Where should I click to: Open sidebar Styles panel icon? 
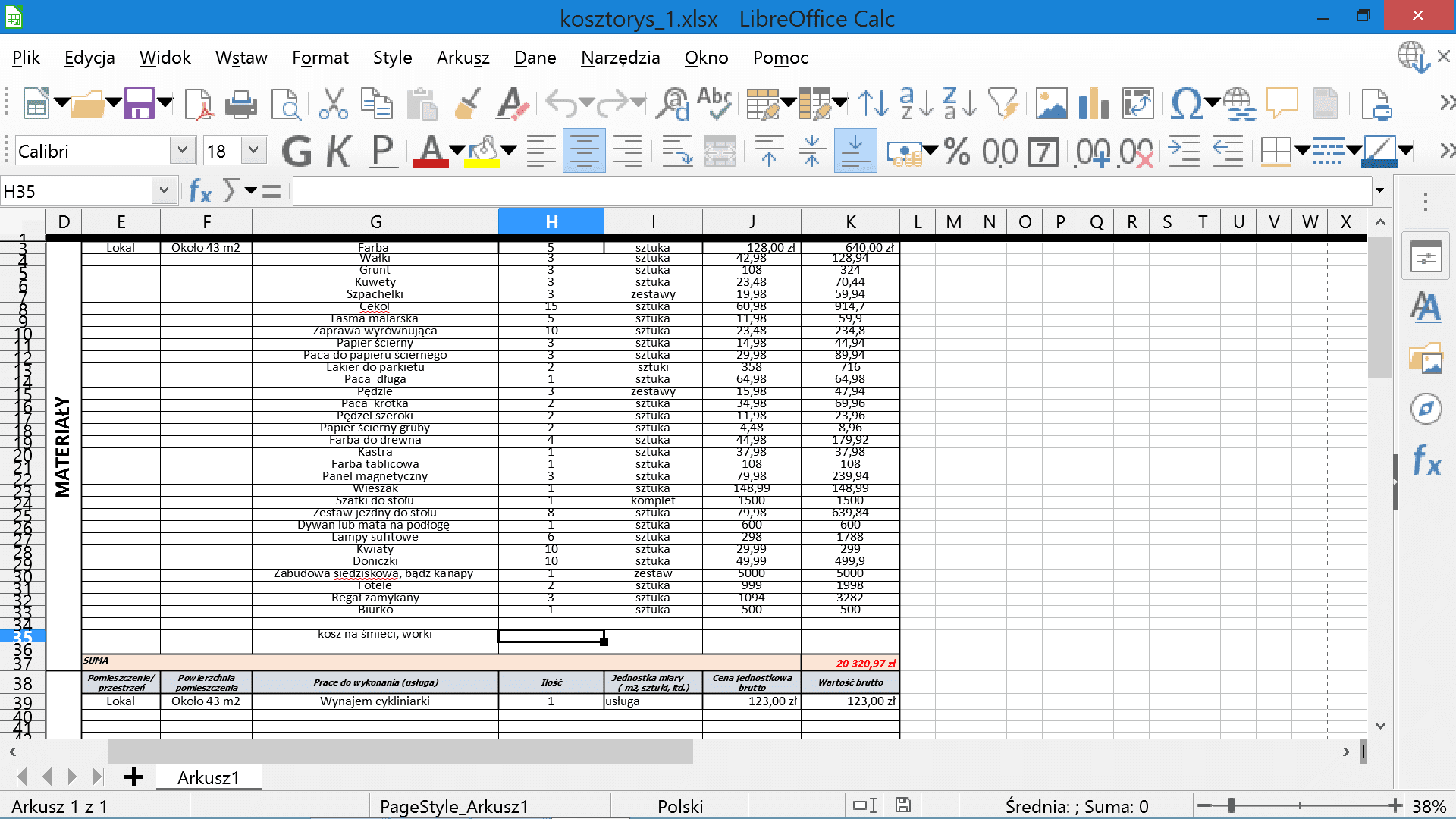click(1426, 307)
